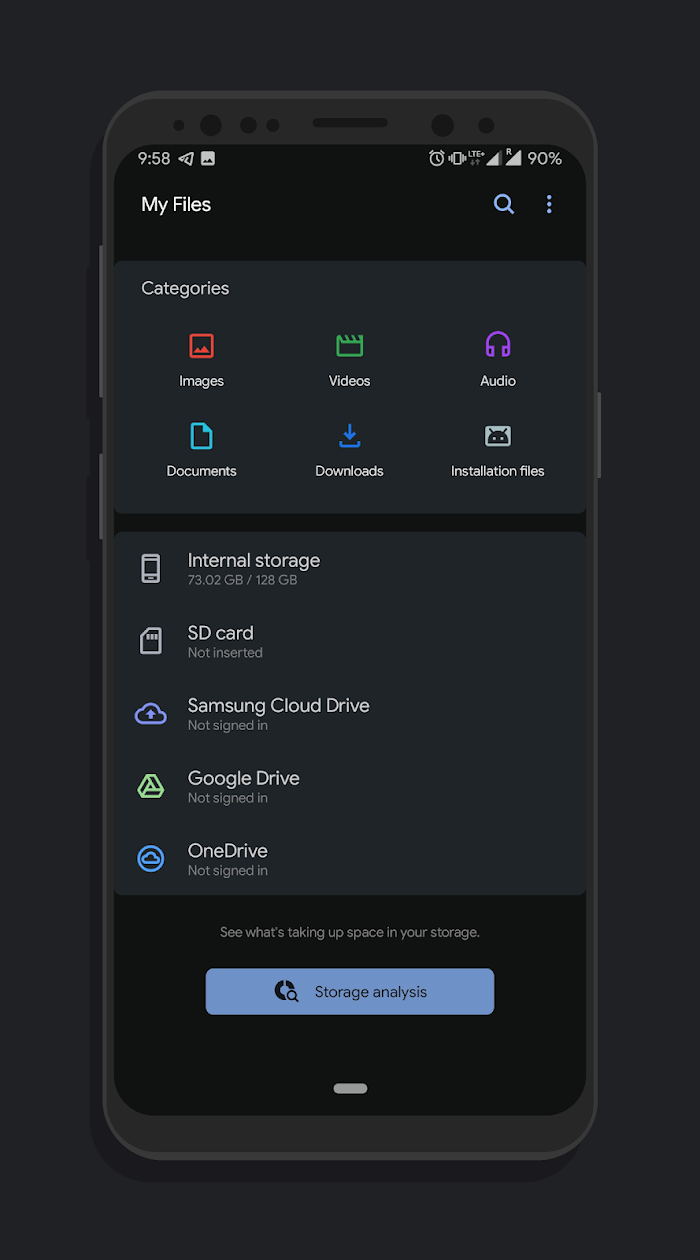The image size is (700, 1260).
Task: Select the Samsung Cloud Drive label
Action: click(x=279, y=705)
